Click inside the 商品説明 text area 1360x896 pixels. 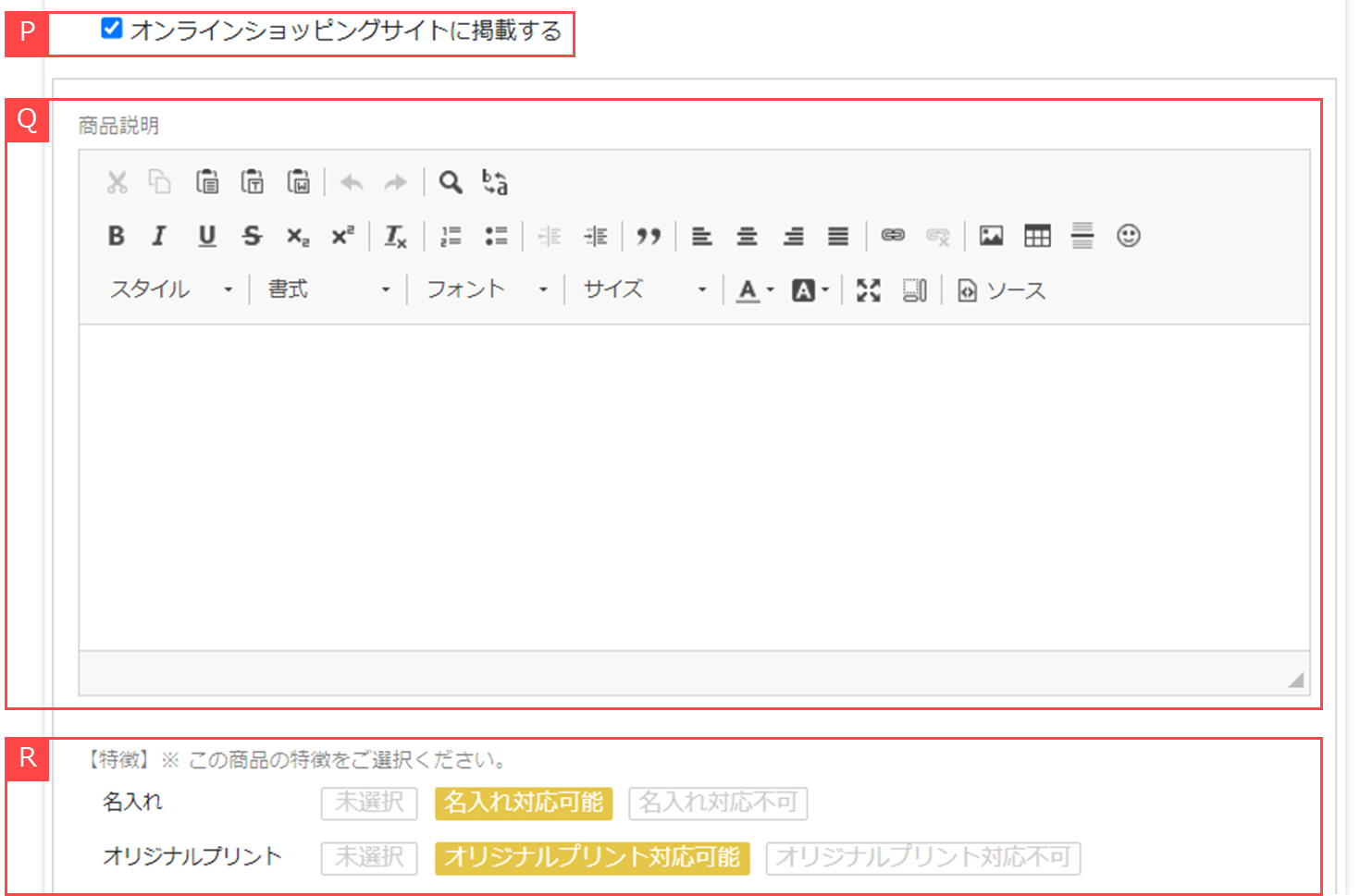[x=694, y=485]
